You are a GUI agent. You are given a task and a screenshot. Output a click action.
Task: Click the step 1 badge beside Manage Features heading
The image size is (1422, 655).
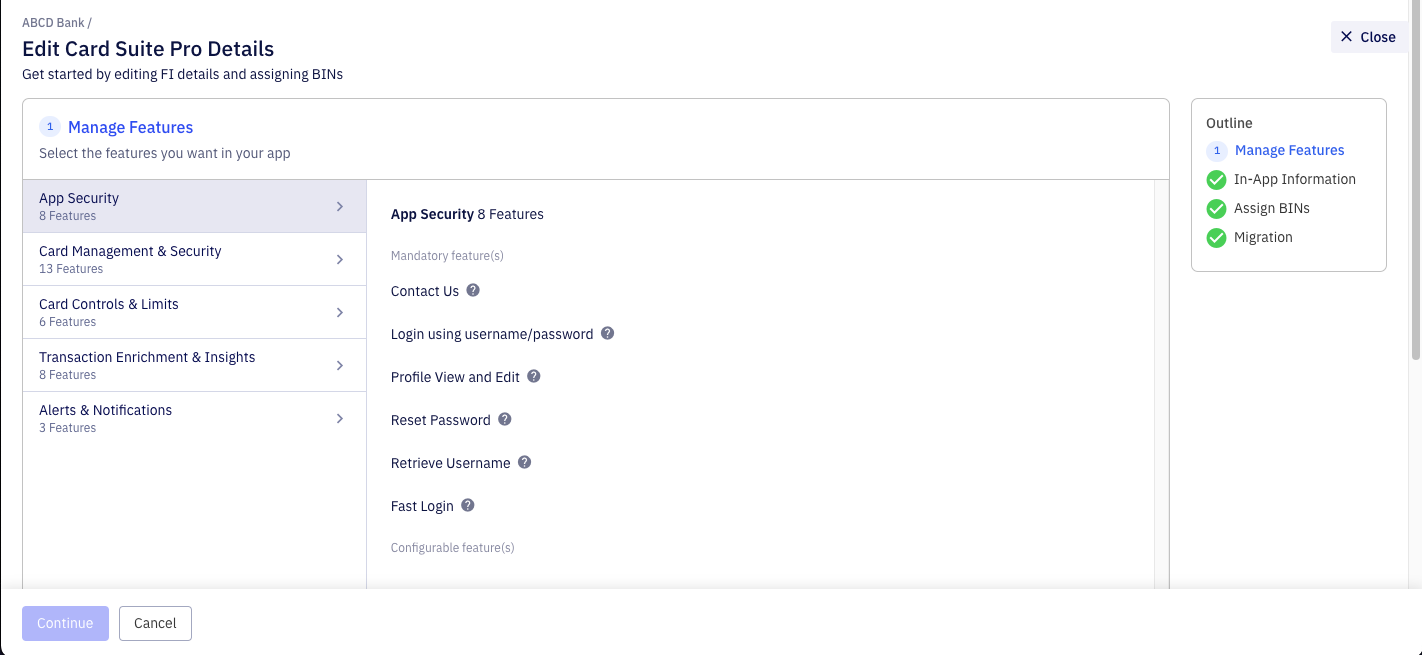[x=50, y=126]
